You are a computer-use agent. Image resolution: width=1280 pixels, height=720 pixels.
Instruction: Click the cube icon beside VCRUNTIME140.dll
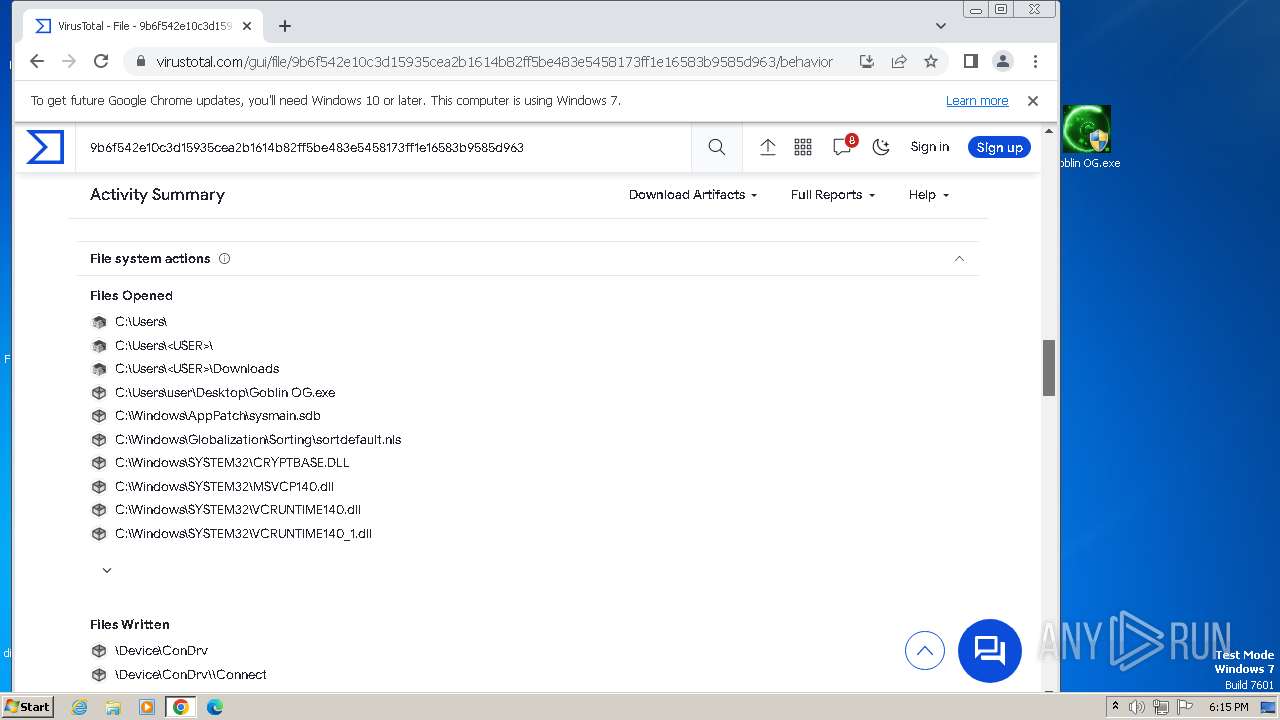[x=99, y=510]
